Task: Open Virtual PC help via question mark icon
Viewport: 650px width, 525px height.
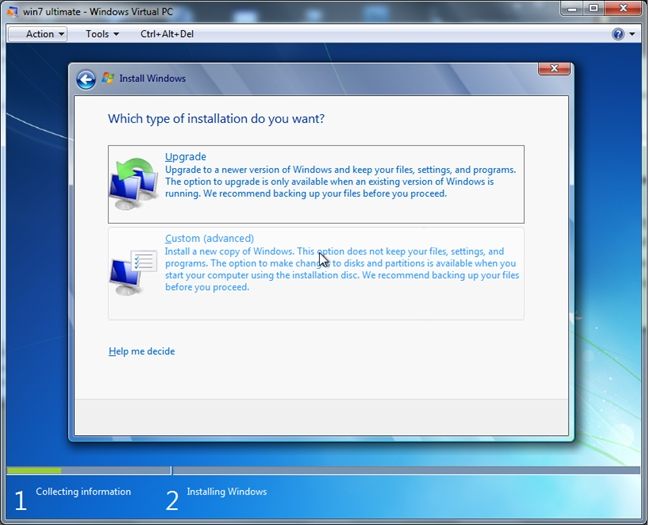Action: point(618,34)
